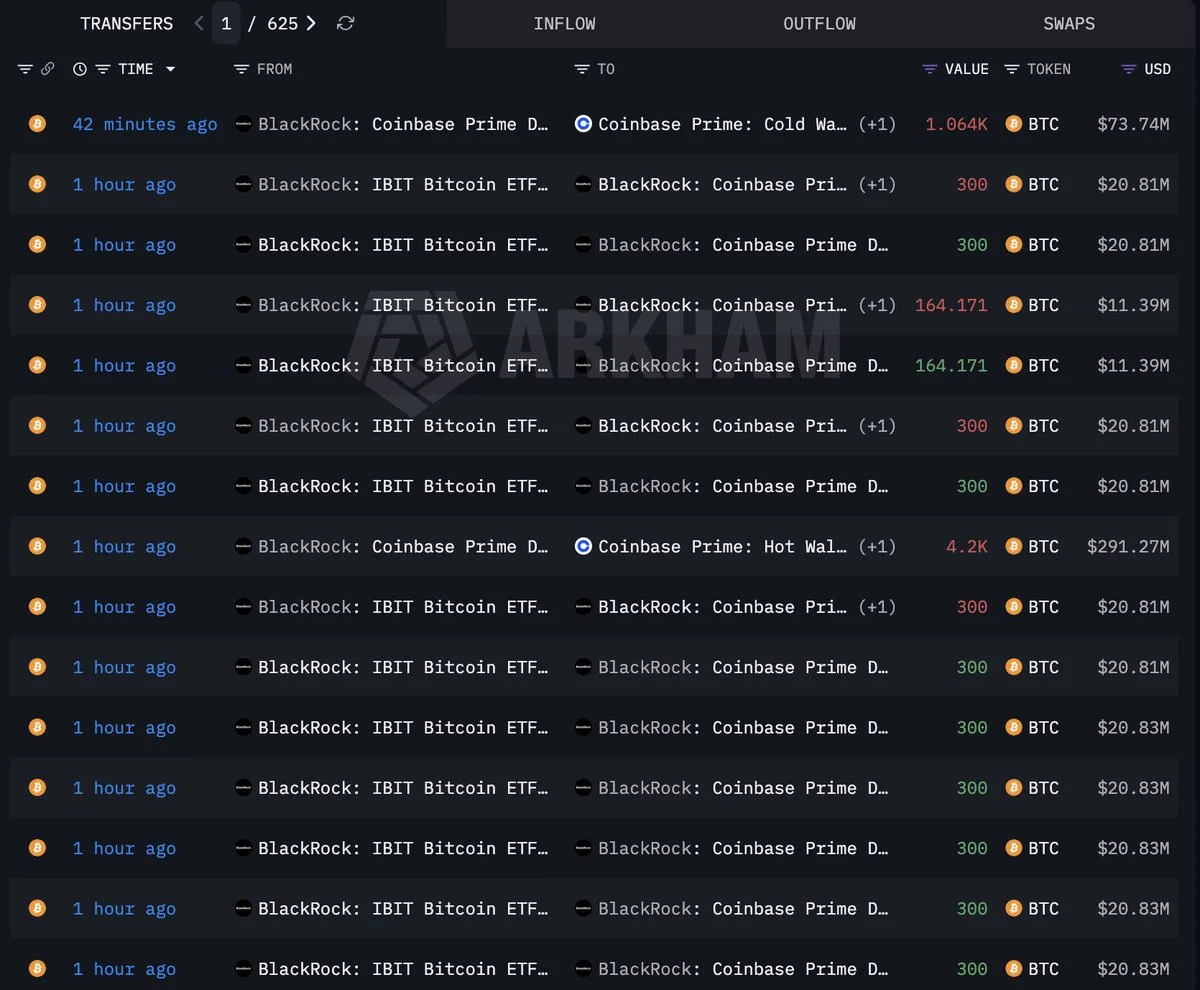Screen dimensions: 1200x990
Task: Switch to the SWAPS tab
Action: click(x=1069, y=23)
